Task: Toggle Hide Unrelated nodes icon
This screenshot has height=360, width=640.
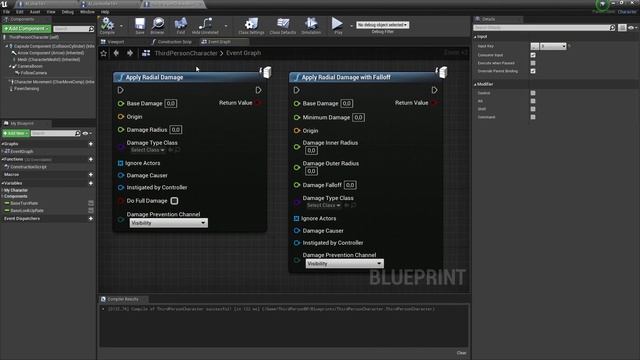Action: 205,24
